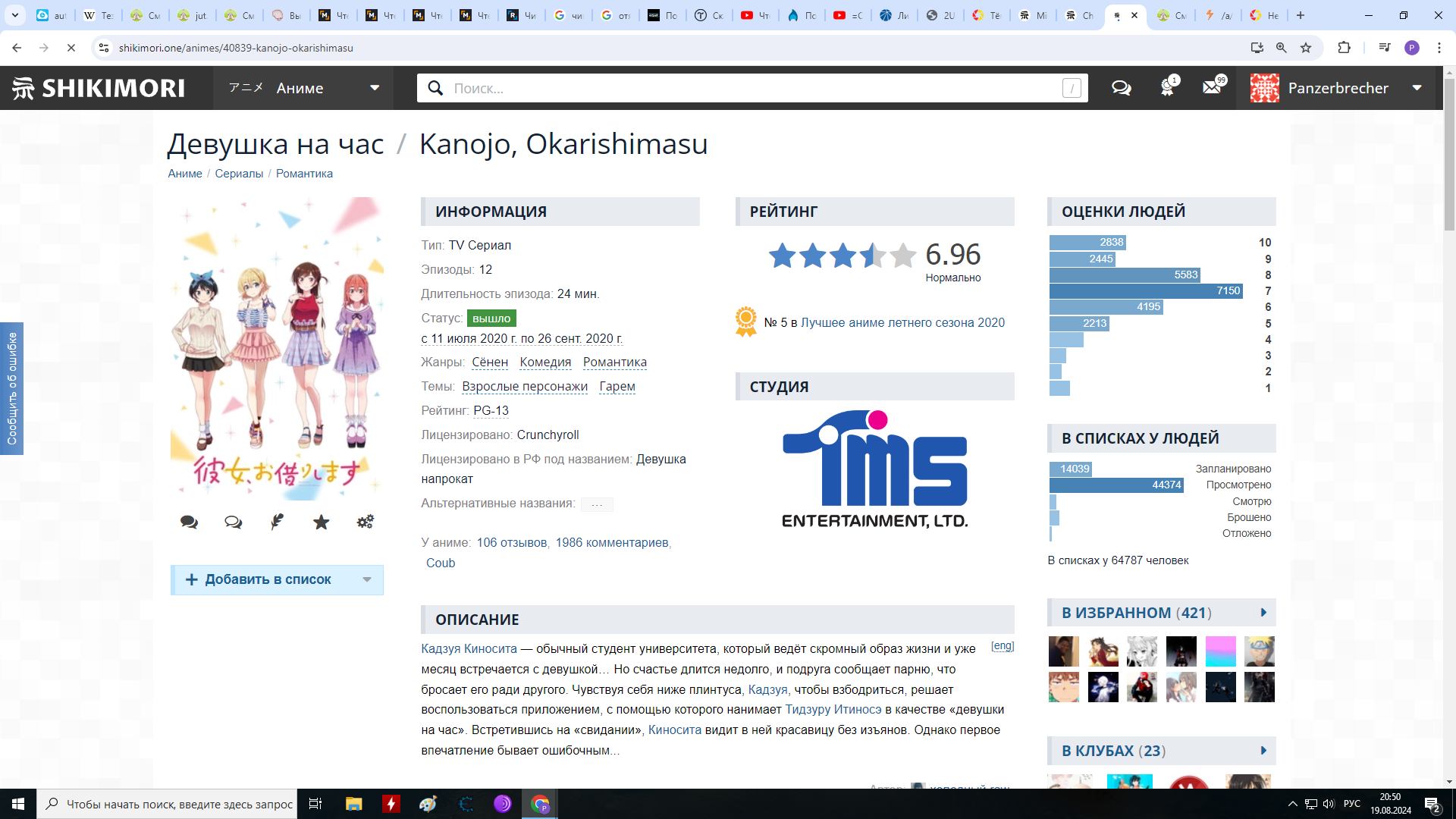Click the favorite star icon under poster
Viewport: 1456px width, 819px height.
321,522
